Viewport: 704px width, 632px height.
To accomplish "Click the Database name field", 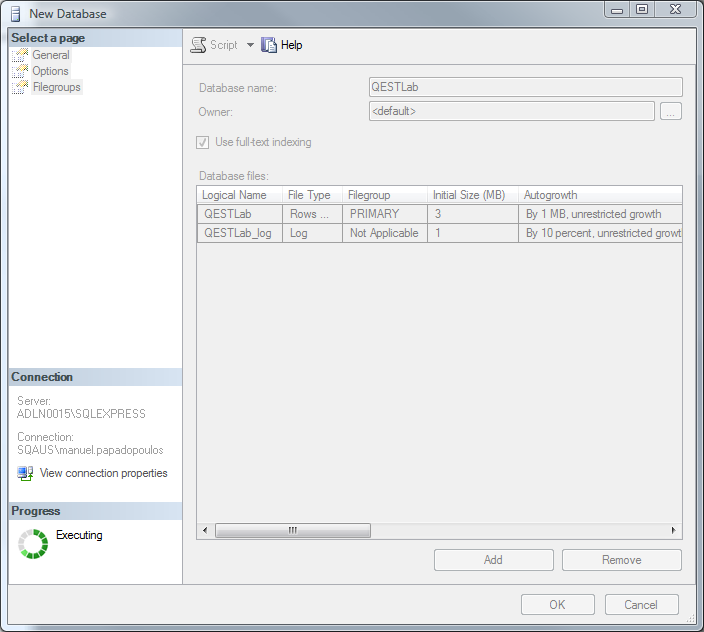I will (525, 87).
